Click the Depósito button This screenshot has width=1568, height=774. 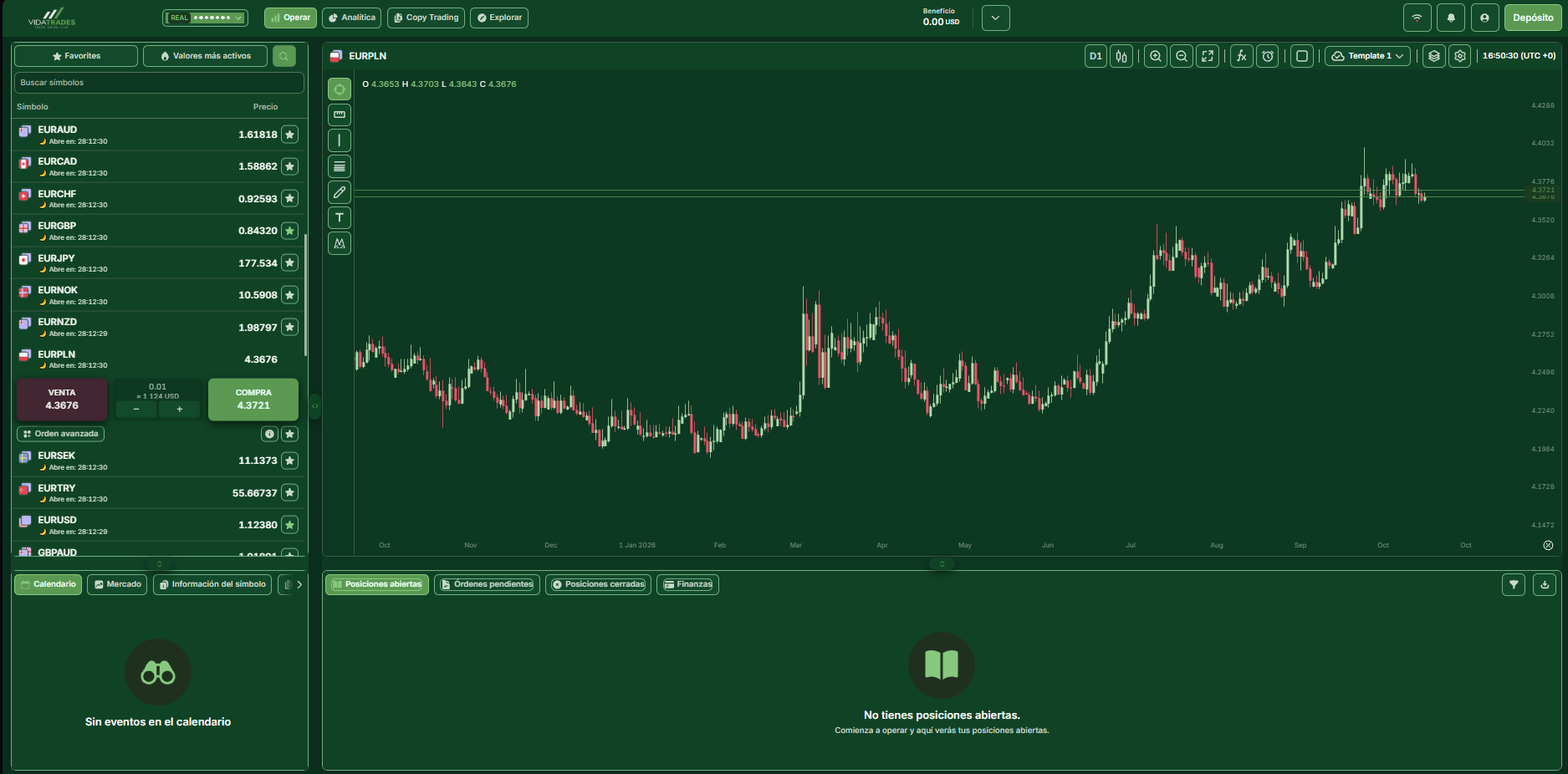[1533, 18]
